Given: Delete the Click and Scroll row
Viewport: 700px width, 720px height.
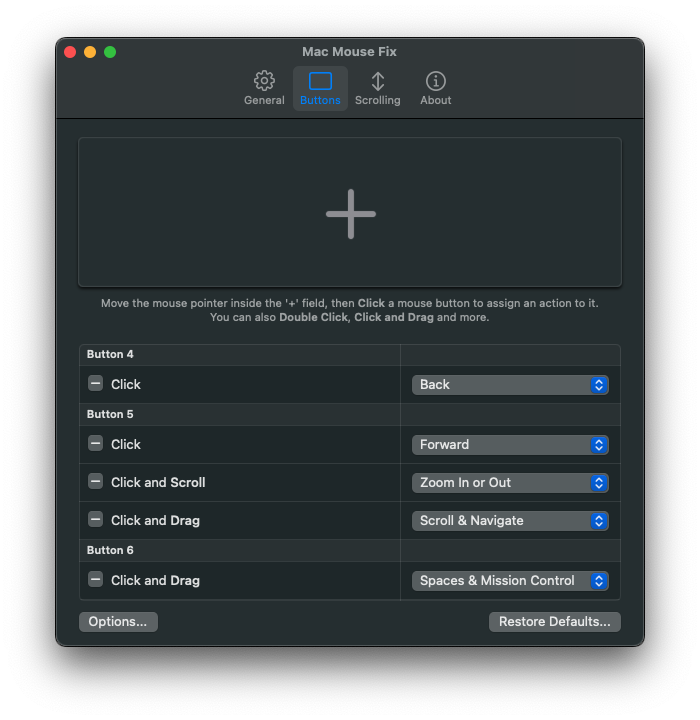Looking at the screenshot, I should click(95, 481).
